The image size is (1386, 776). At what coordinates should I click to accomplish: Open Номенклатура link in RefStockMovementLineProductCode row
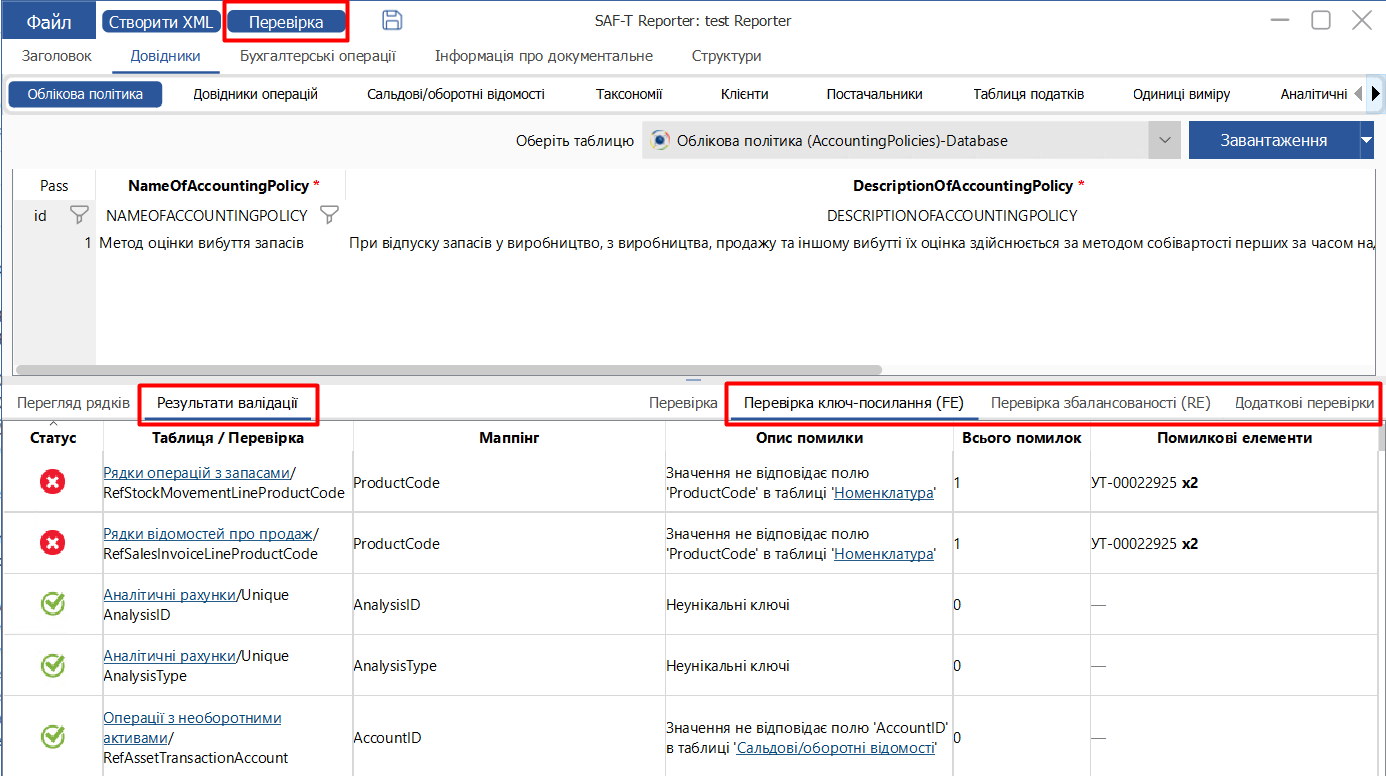(x=884, y=493)
